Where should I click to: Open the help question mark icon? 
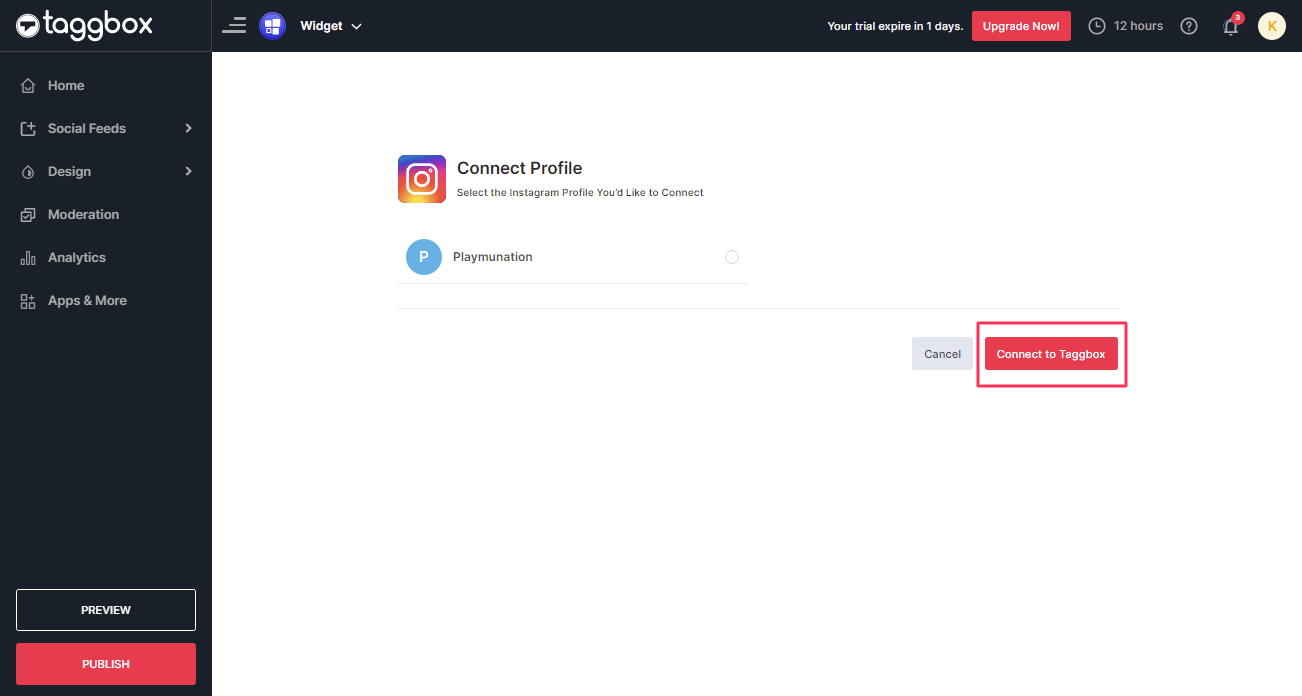coord(1188,25)
